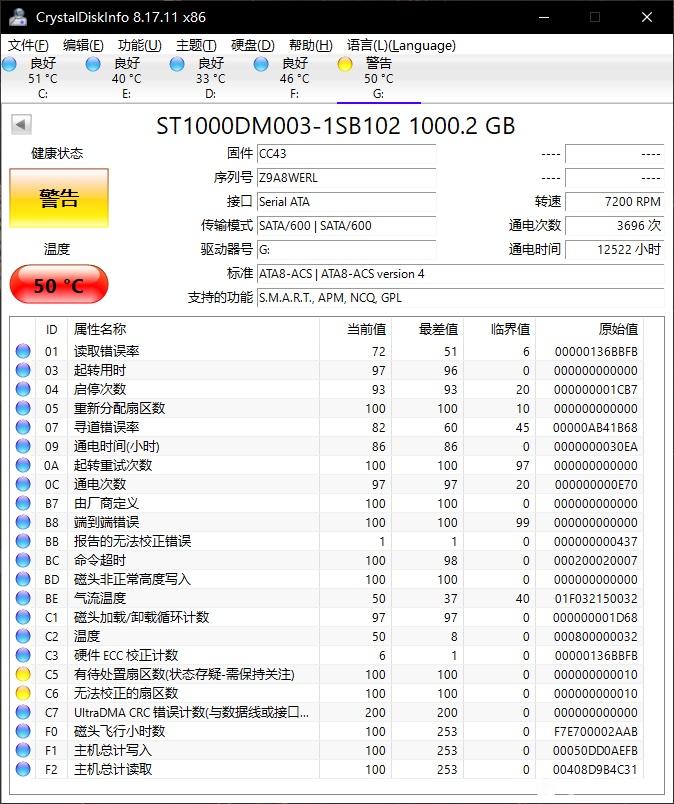
Task: Click status icon for attribute 03 起转用时
Action: 23,370
